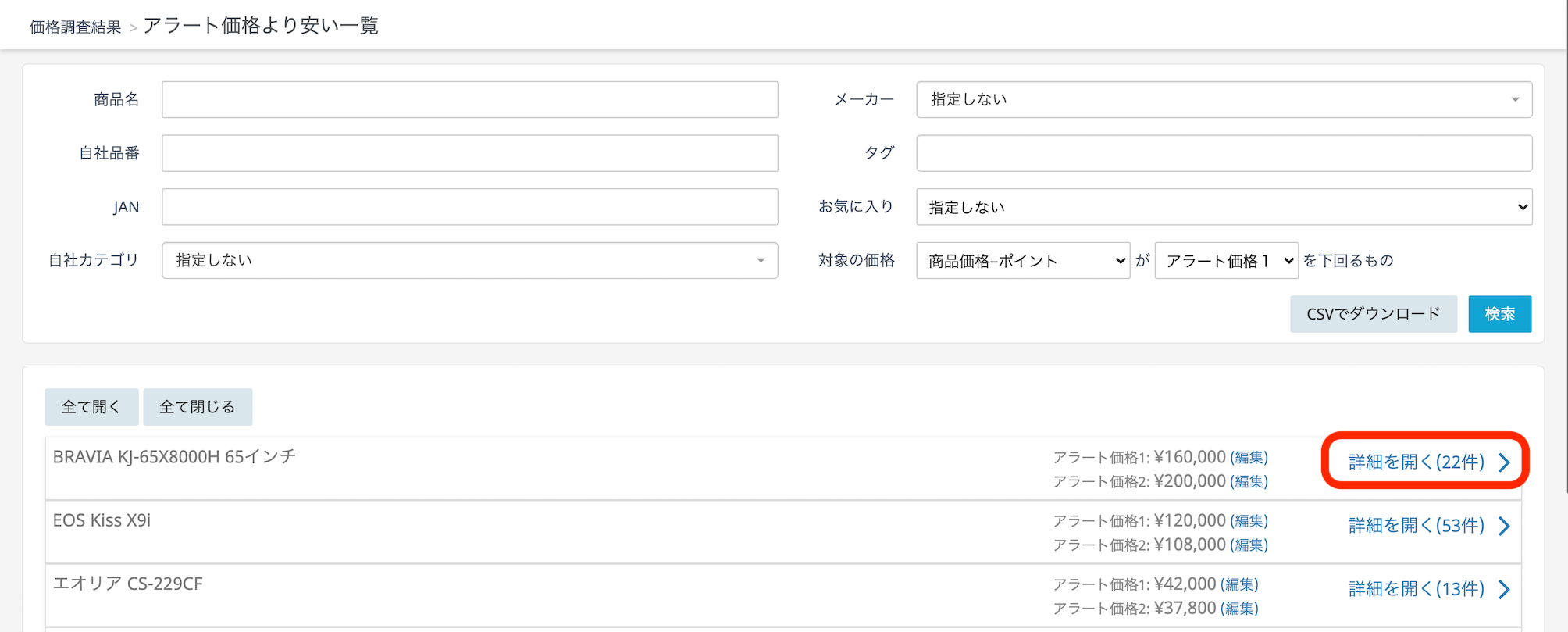Go to 価格調査結果 breadcrumb link

click(75, 27)
